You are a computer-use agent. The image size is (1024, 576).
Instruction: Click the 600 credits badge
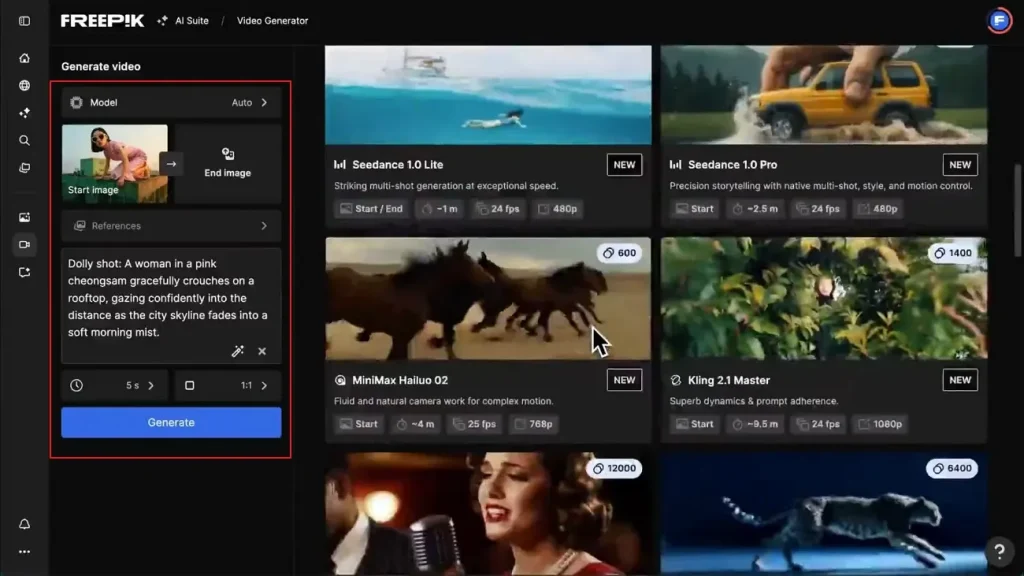pyautogui.click(x=619, y=253)
